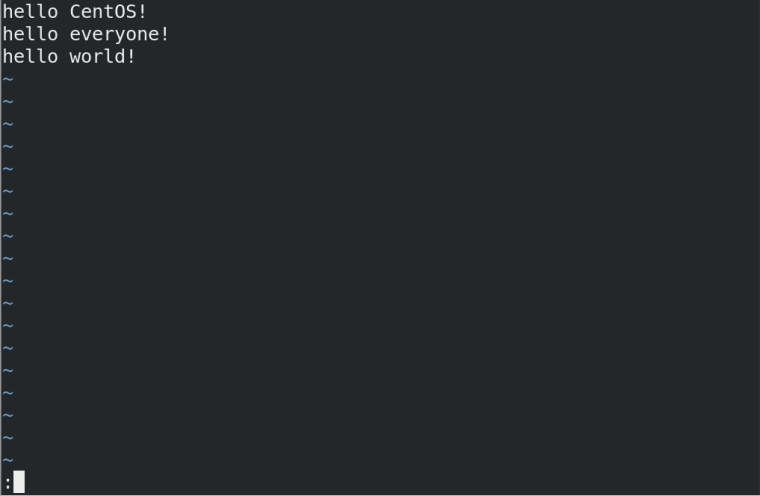
Task: Place the cursor on "hello" before everyone
Action: click(31, 34)
